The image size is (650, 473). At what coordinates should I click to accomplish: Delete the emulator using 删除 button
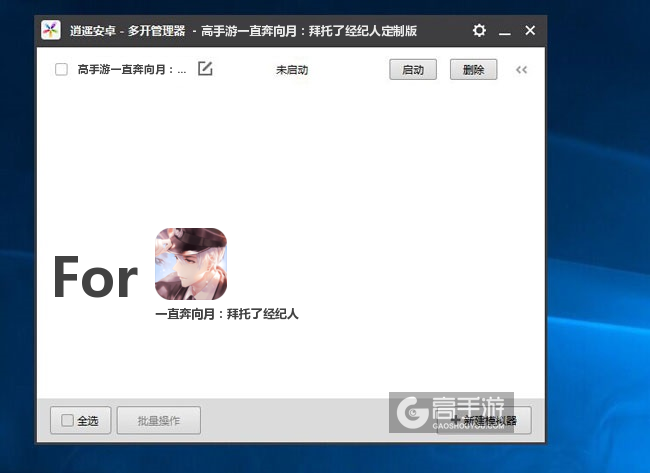click(x=473, y=70)
